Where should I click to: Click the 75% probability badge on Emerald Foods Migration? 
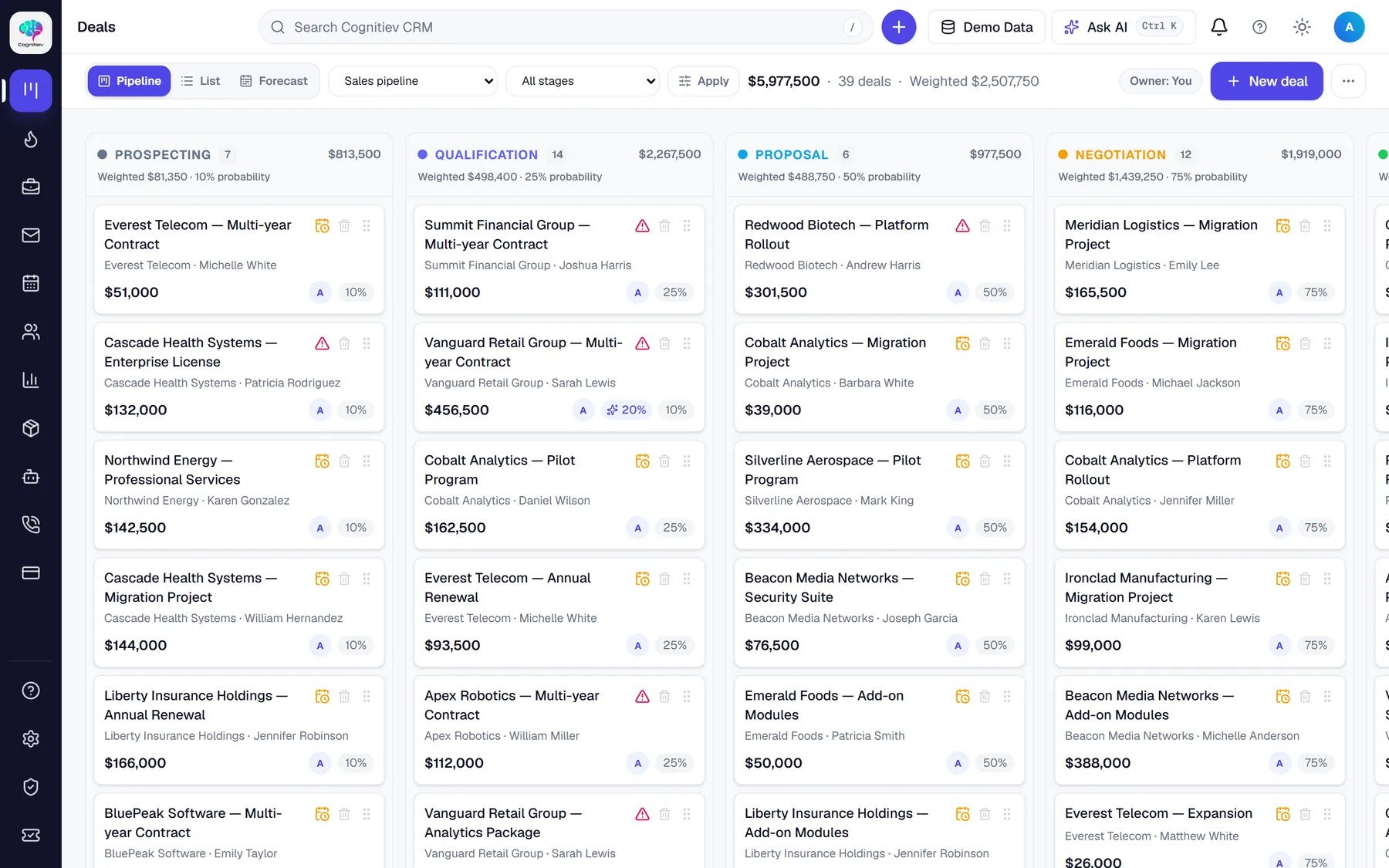pos(1316,410)
